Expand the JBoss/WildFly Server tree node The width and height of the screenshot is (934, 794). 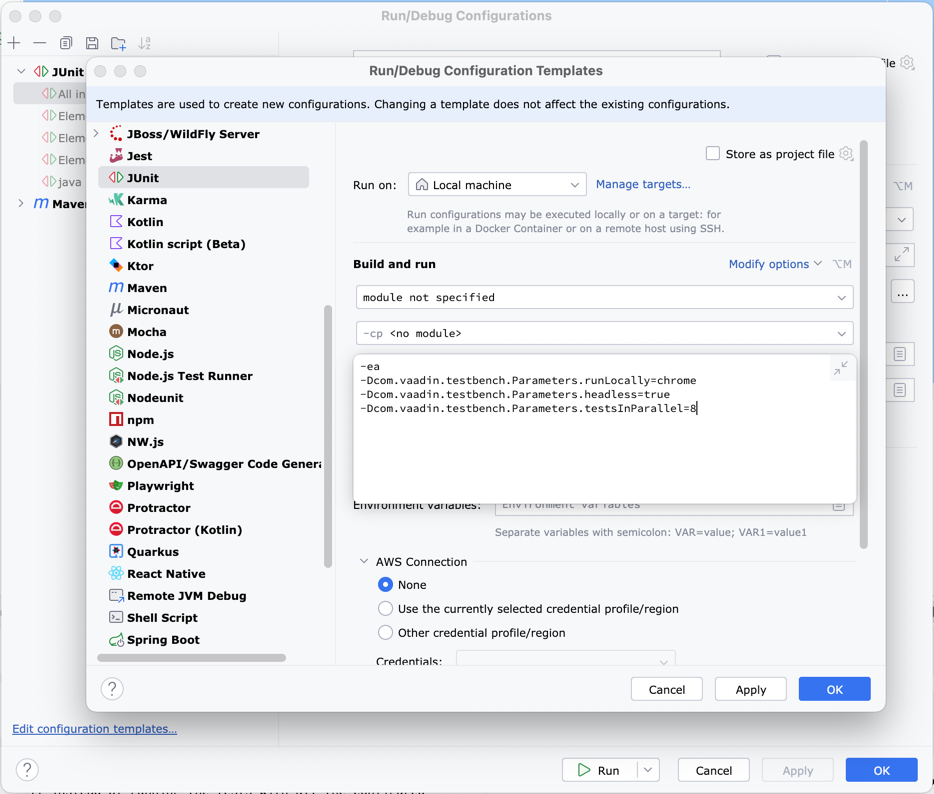click(x=96, y=133)
